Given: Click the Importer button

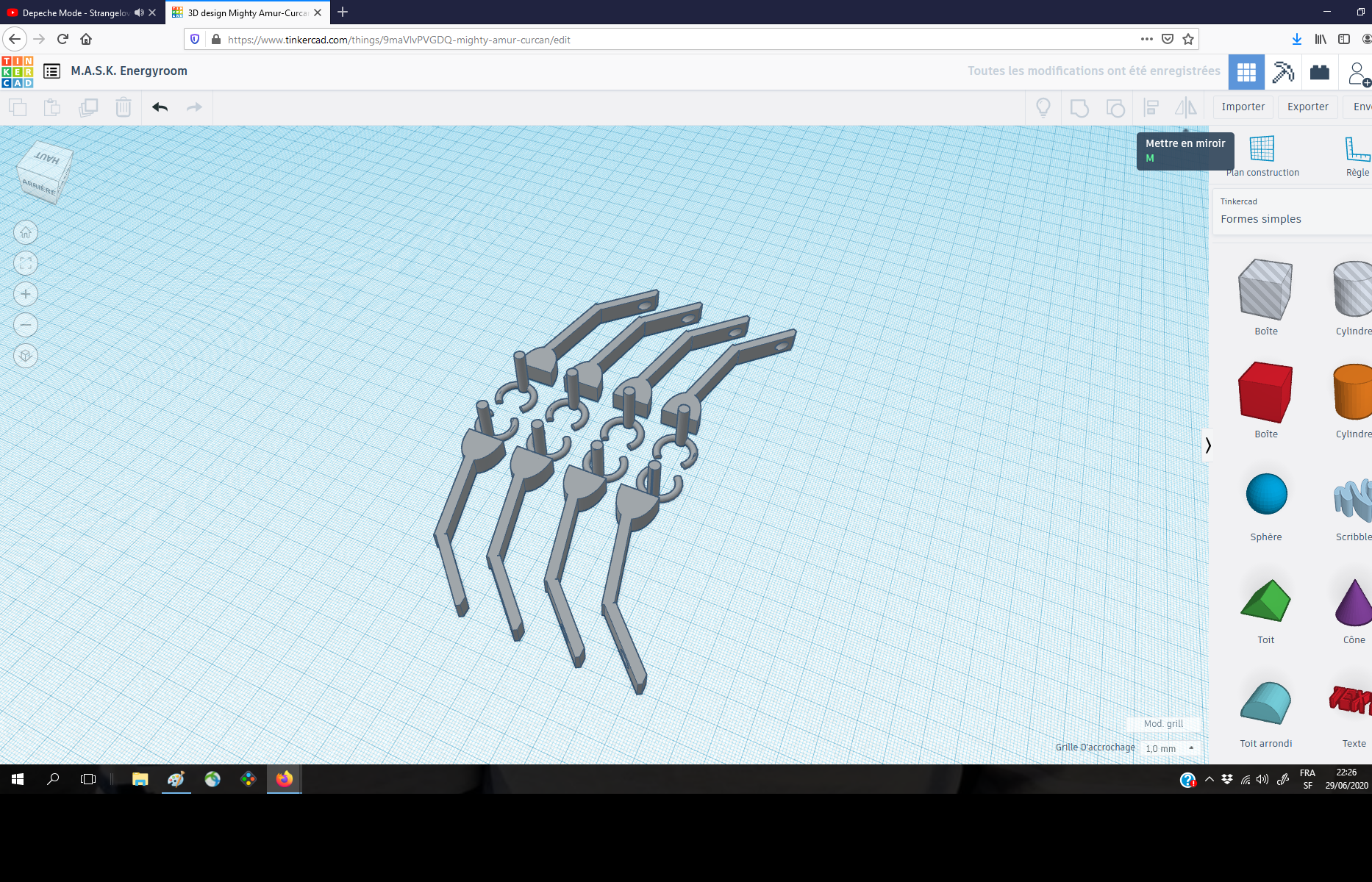Looking at the screenshot, I should pos(1243,107).
